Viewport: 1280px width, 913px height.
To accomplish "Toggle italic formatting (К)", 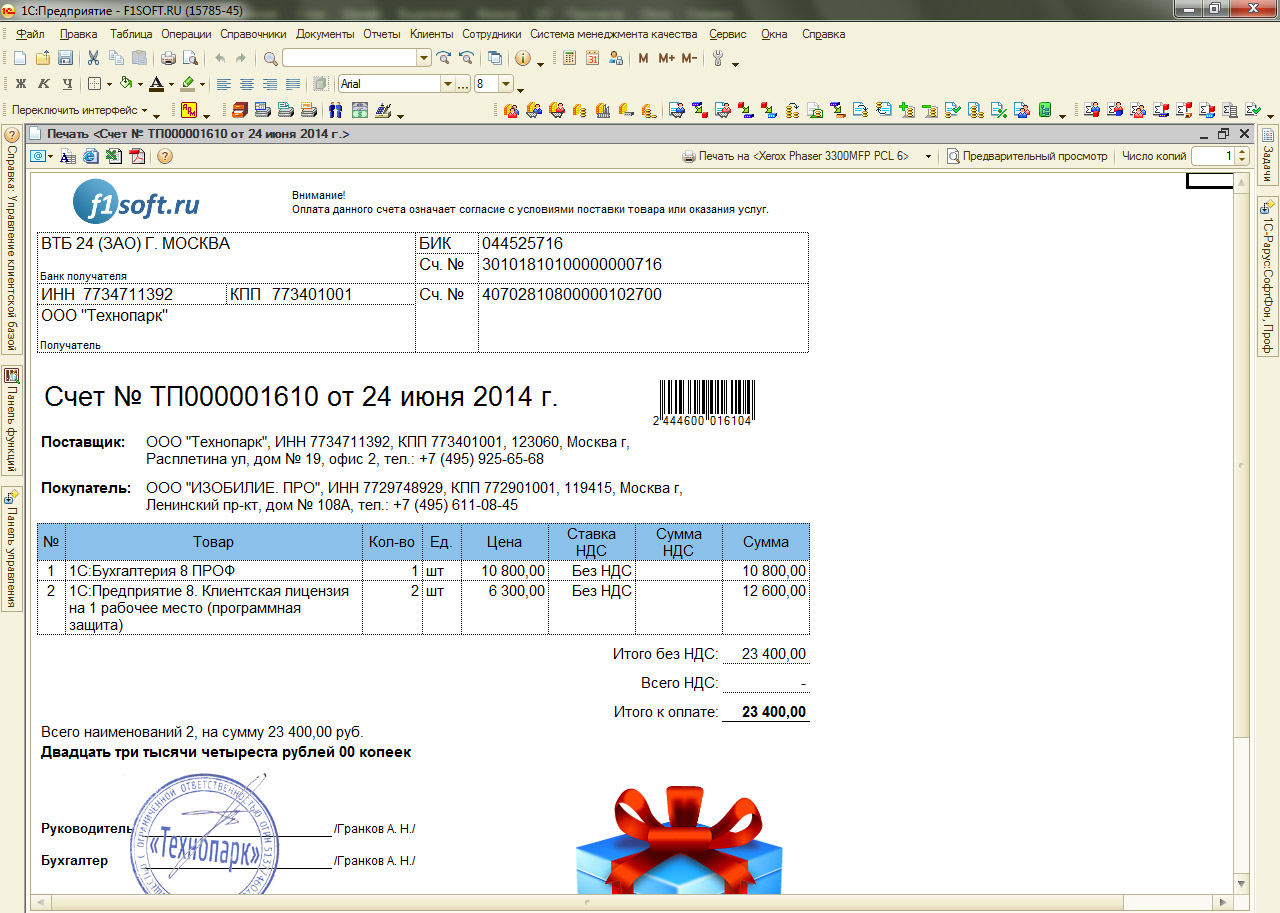I will click(44, 84).
